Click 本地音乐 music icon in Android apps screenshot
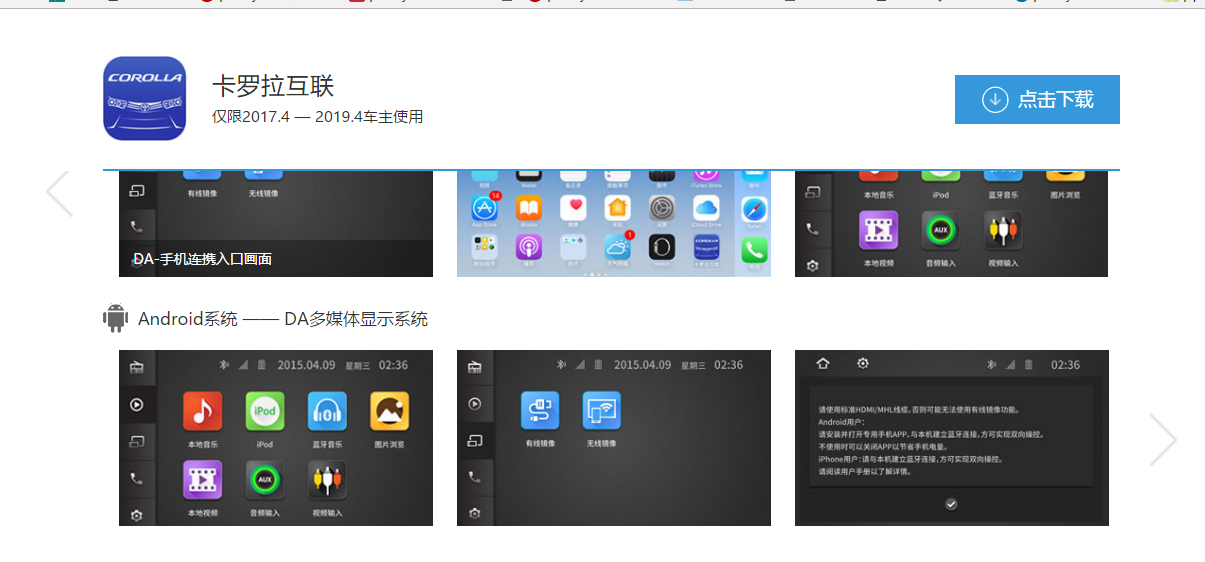1205x562 pixels. coord(202,411)
